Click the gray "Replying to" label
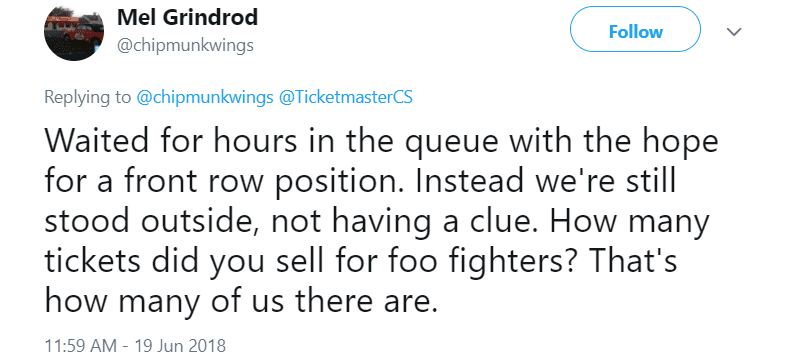 click(88, 97)
